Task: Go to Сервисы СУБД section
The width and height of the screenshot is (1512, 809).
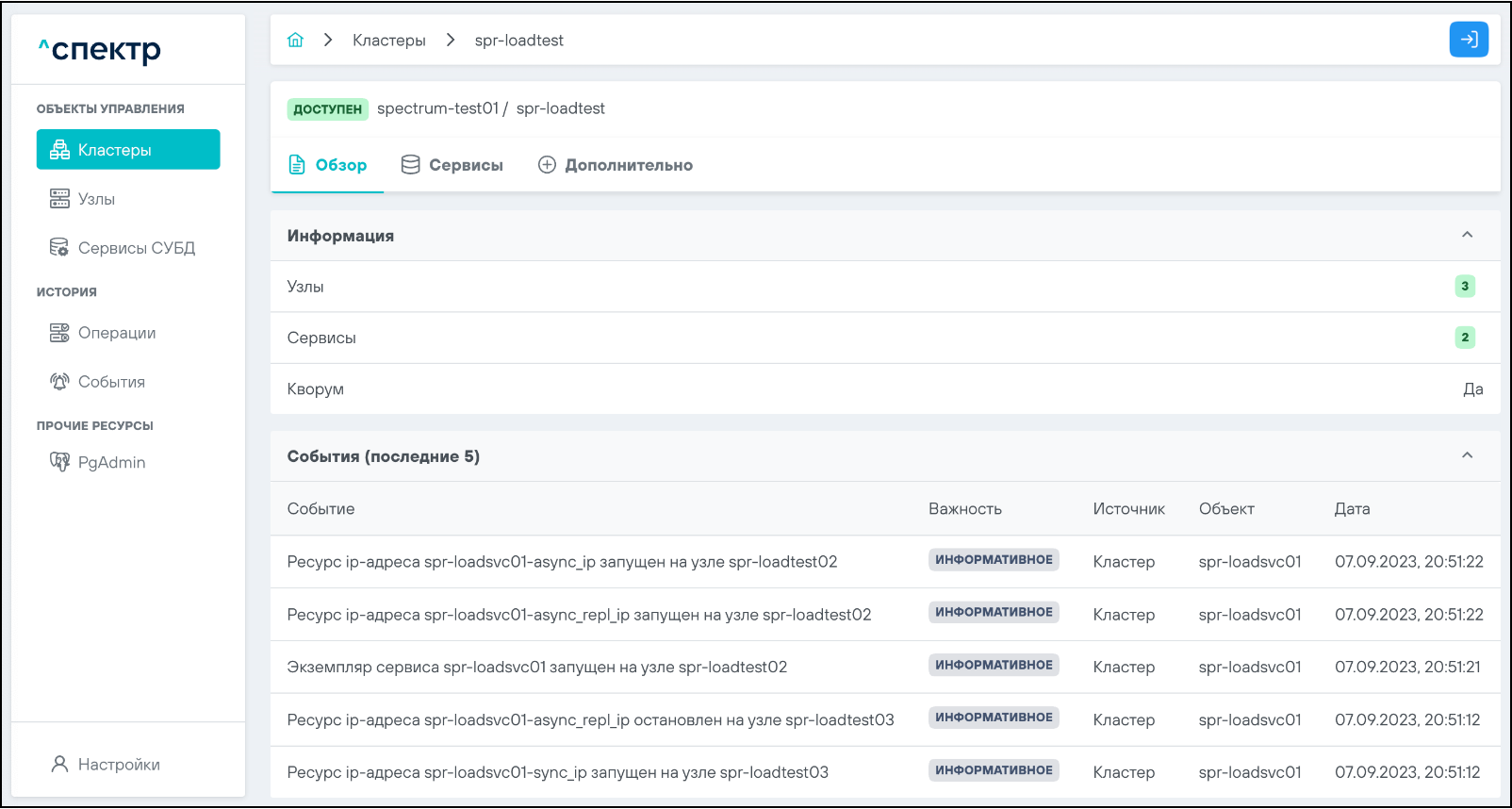Action: pos(136,248)
